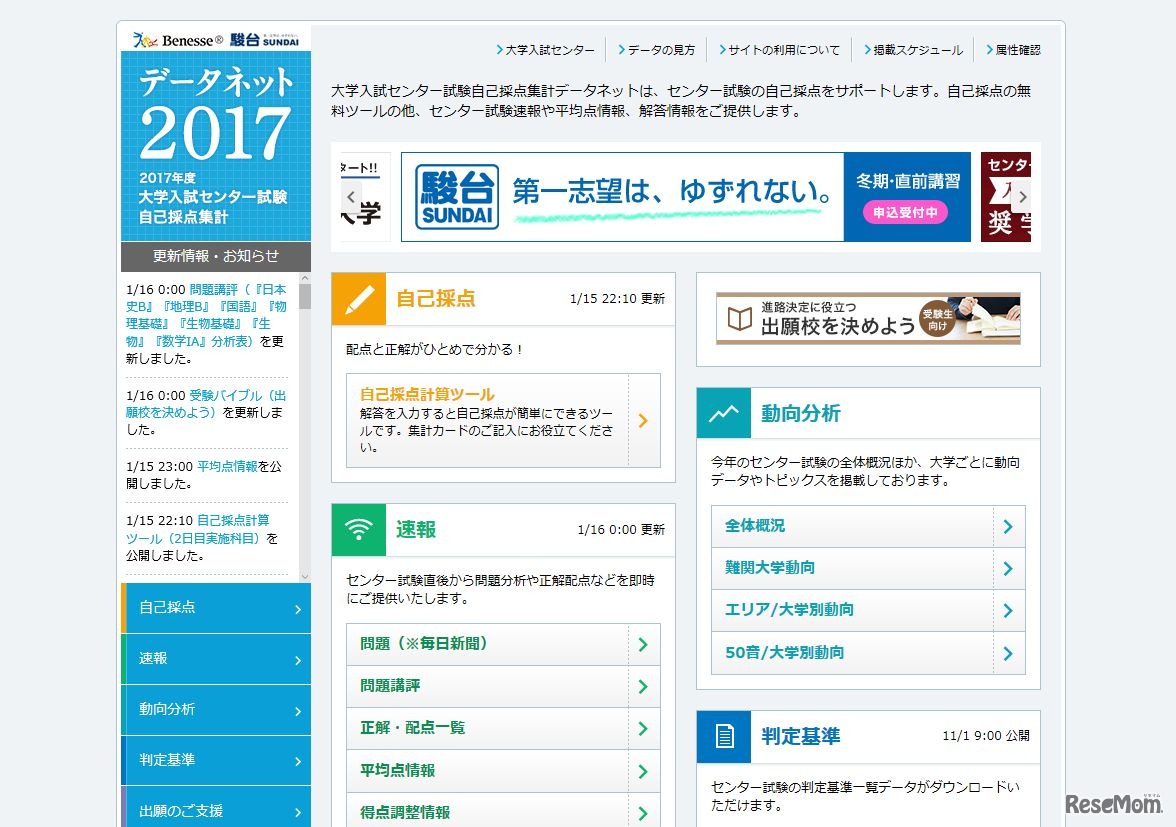The image size is (1176, 827).
Task: Click the green wifi icon for 速報
Action: point(358,529)
